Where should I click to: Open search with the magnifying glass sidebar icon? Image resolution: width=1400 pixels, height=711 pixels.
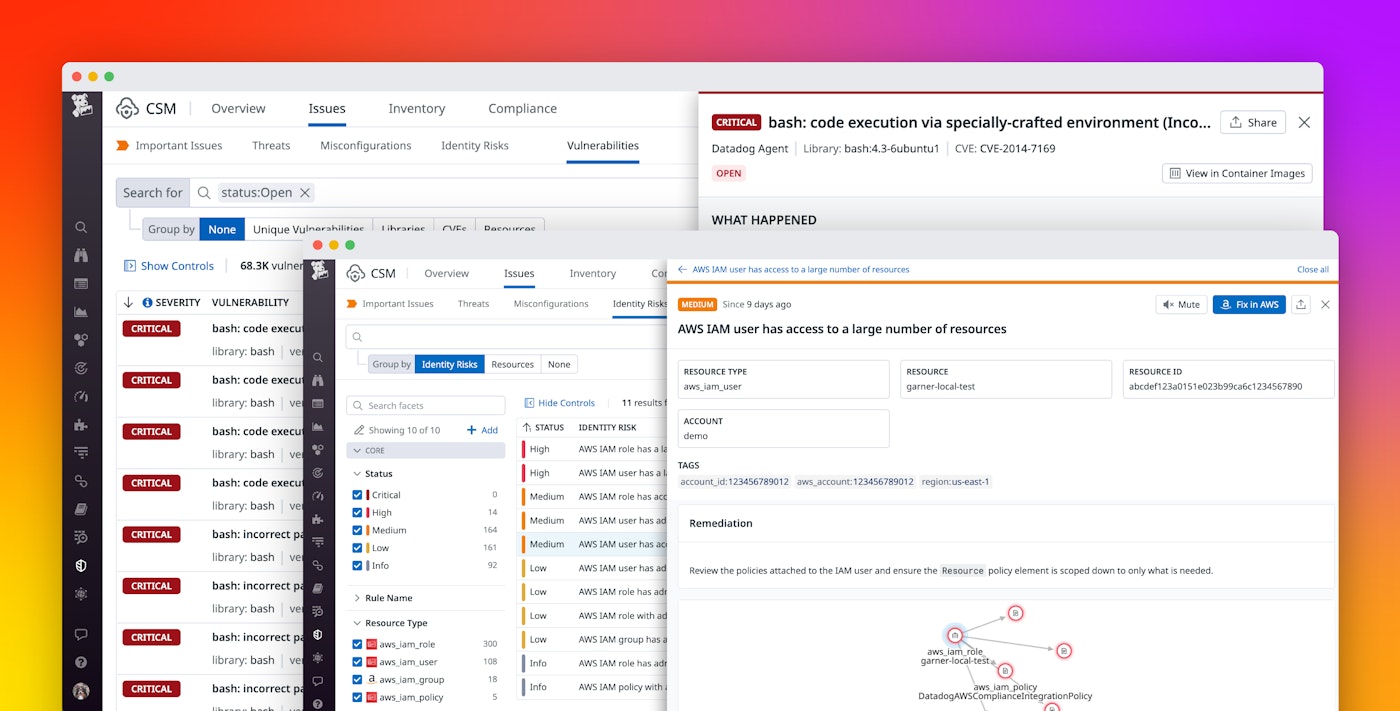pos(81,227)
